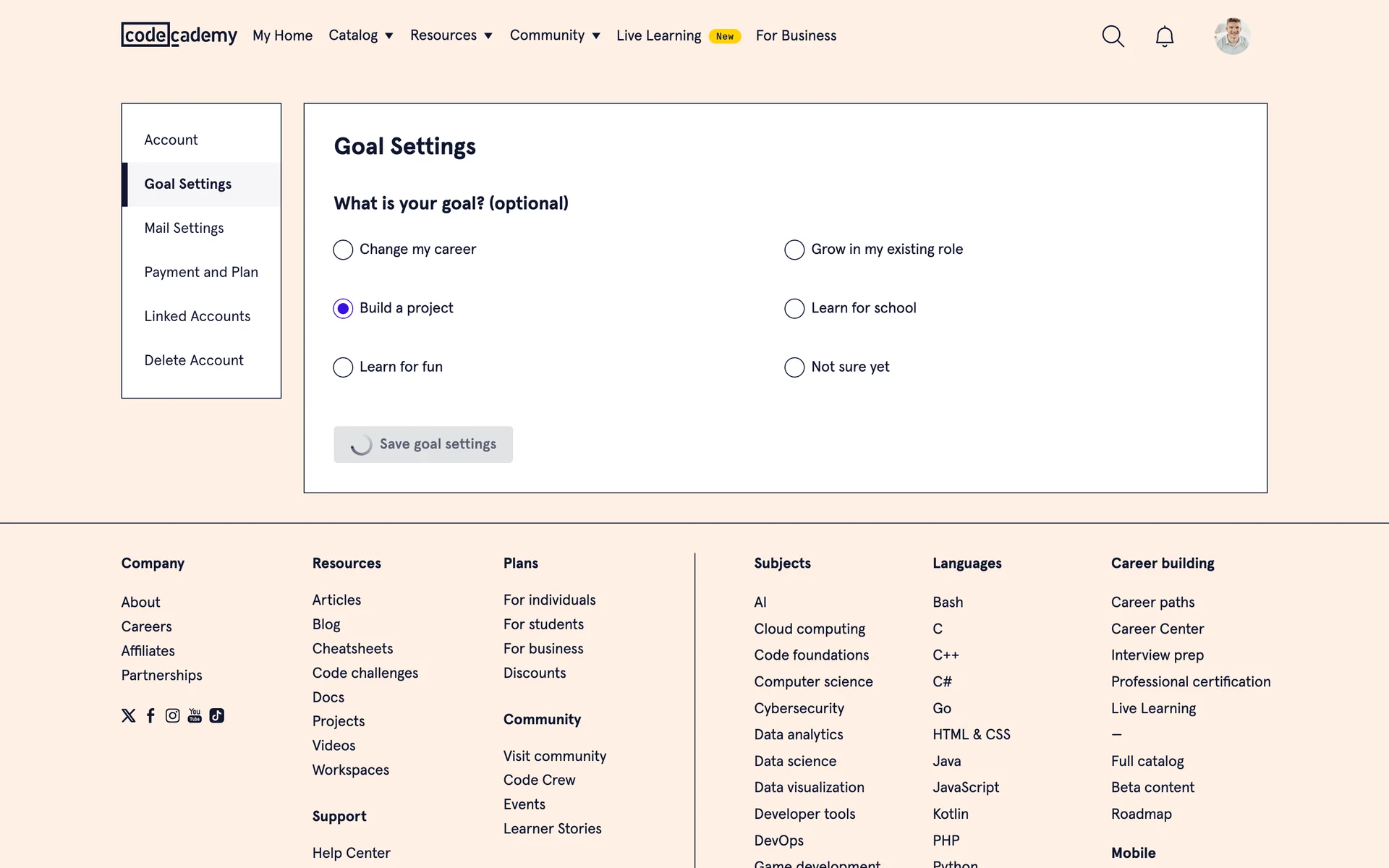
Task: Choose the "Learn for fun" goal
Action: coord(343,367)
